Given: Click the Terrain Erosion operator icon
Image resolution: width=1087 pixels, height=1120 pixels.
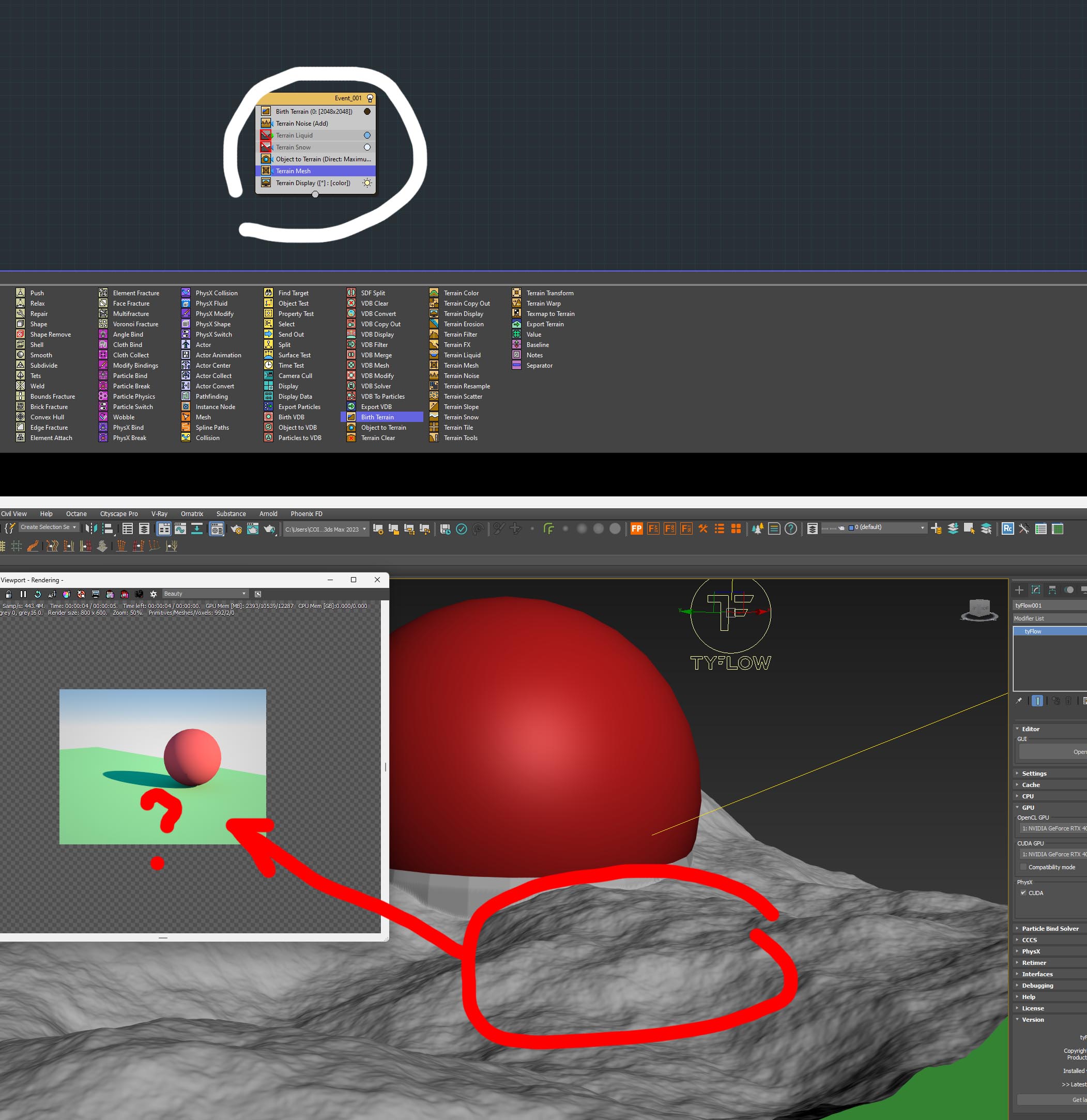Looking at the screenshot, I should [434, 324].
